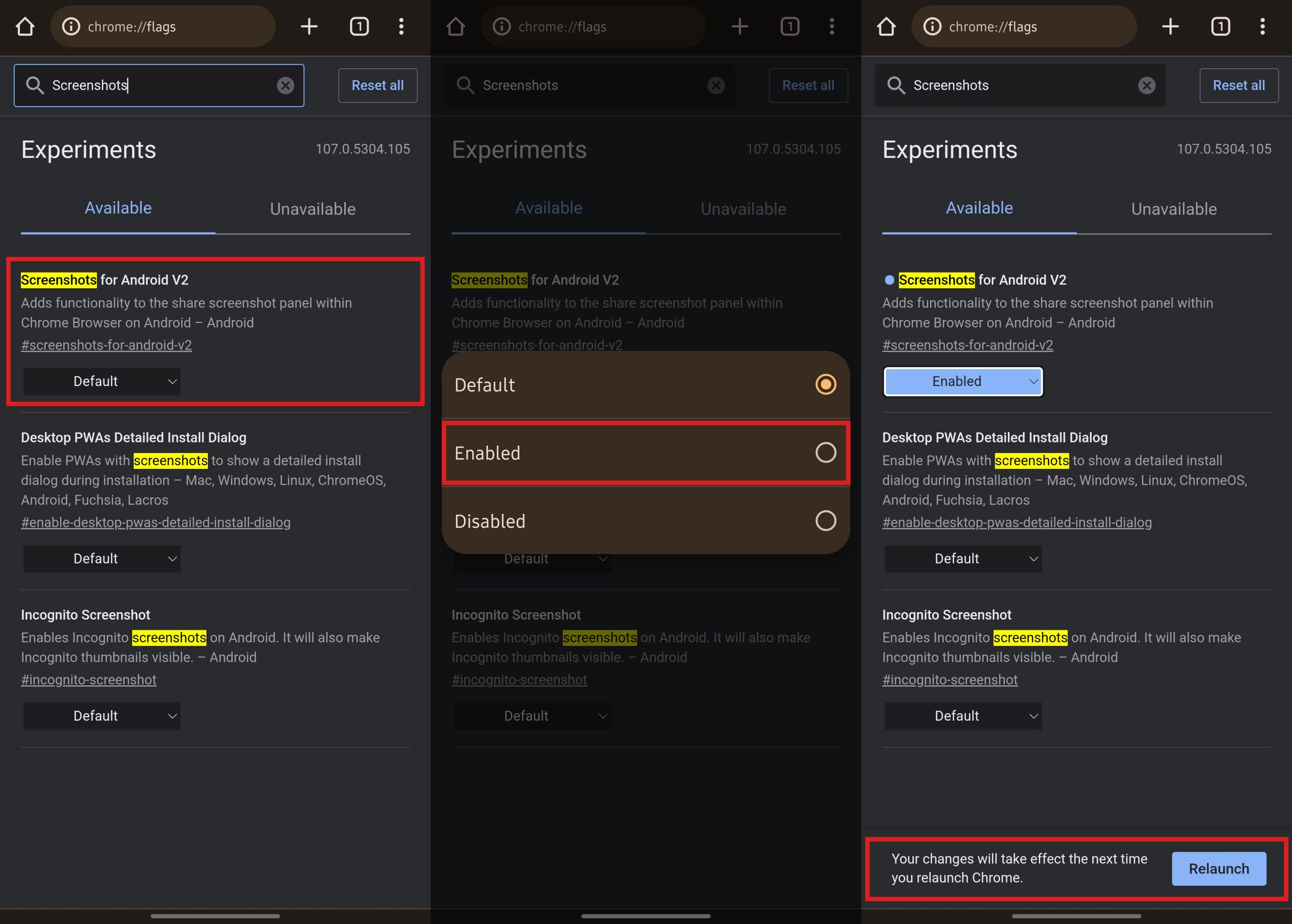Click Reset all in the left panel
The width and height of the screenshot is (1292, 924).
pyautogui.click(x=377, y=85)
